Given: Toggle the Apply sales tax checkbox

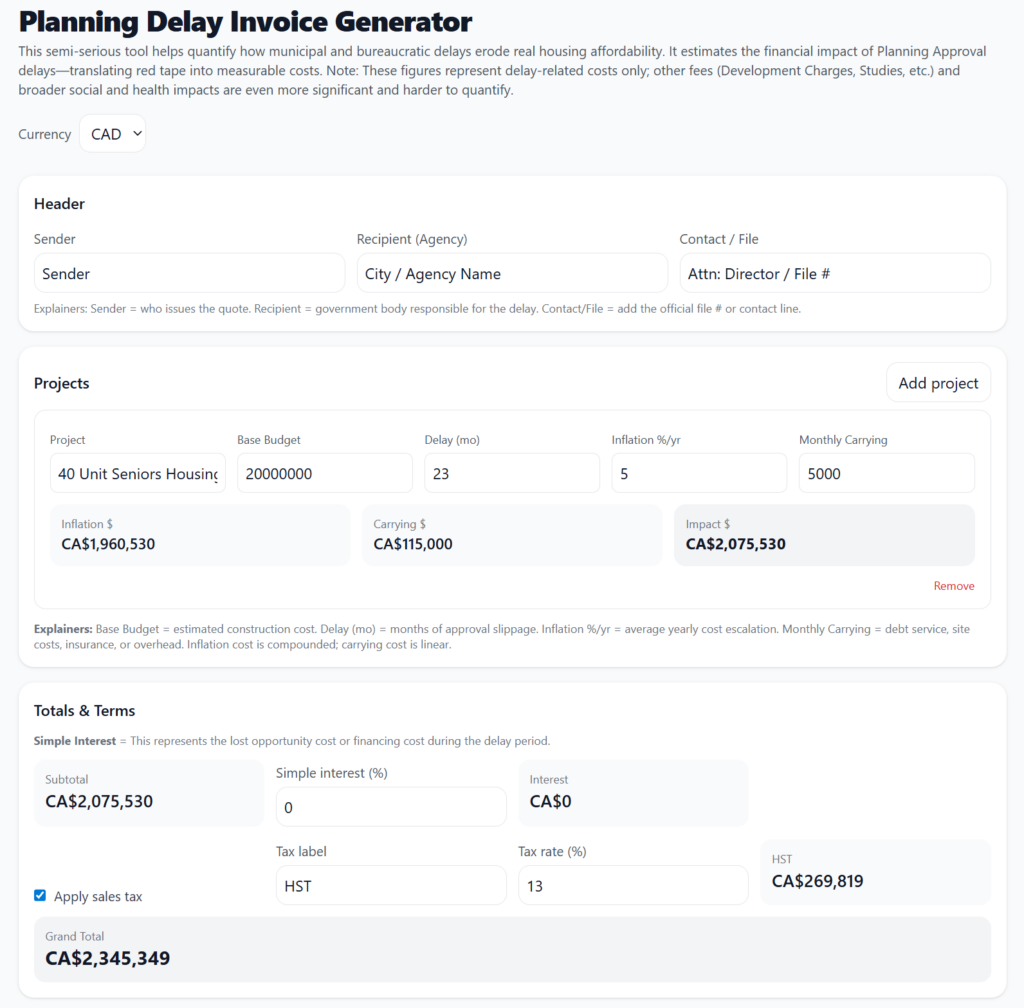Looking at the screenshot, I should 39,895.
